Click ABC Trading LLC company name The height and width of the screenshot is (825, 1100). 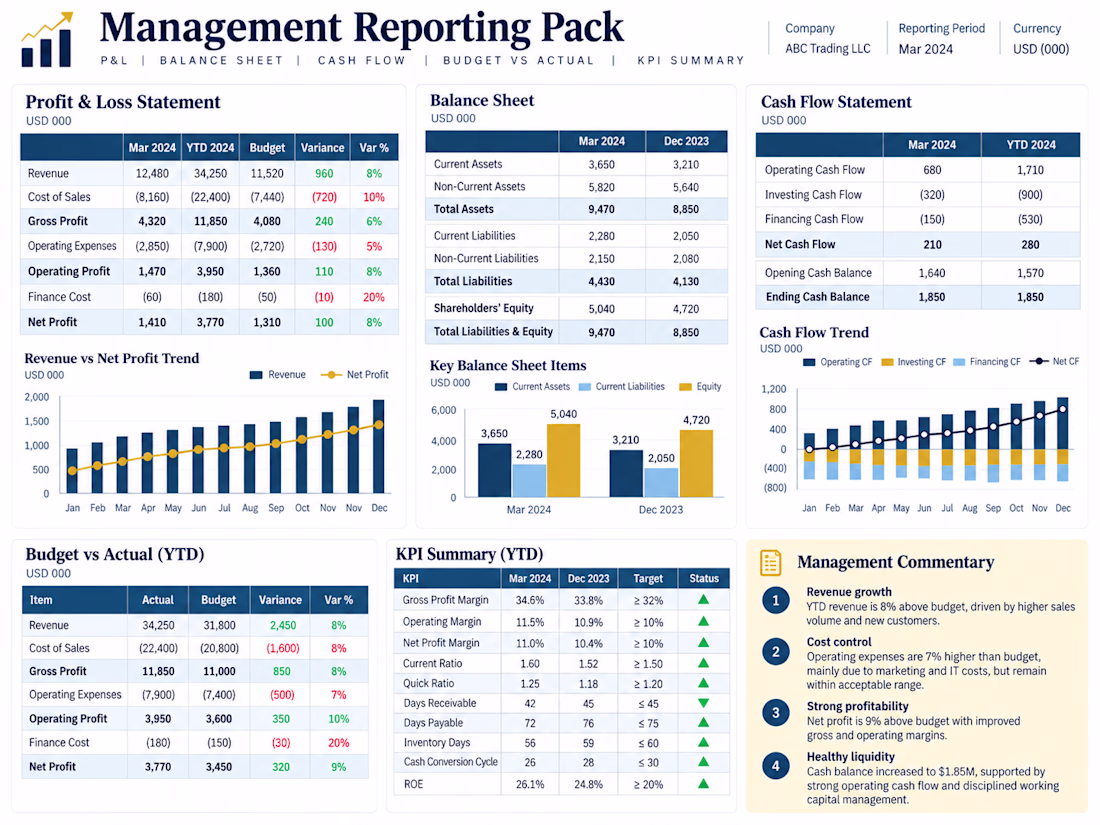pyautogui.click(x=828, y=48)
